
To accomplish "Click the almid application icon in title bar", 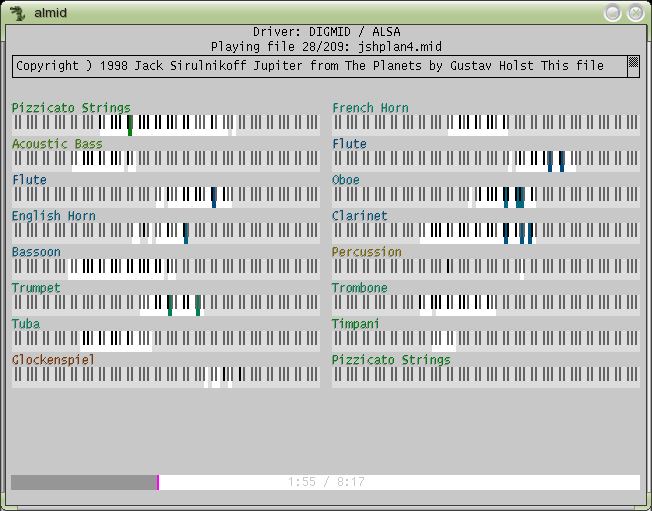I will (17, 12).
